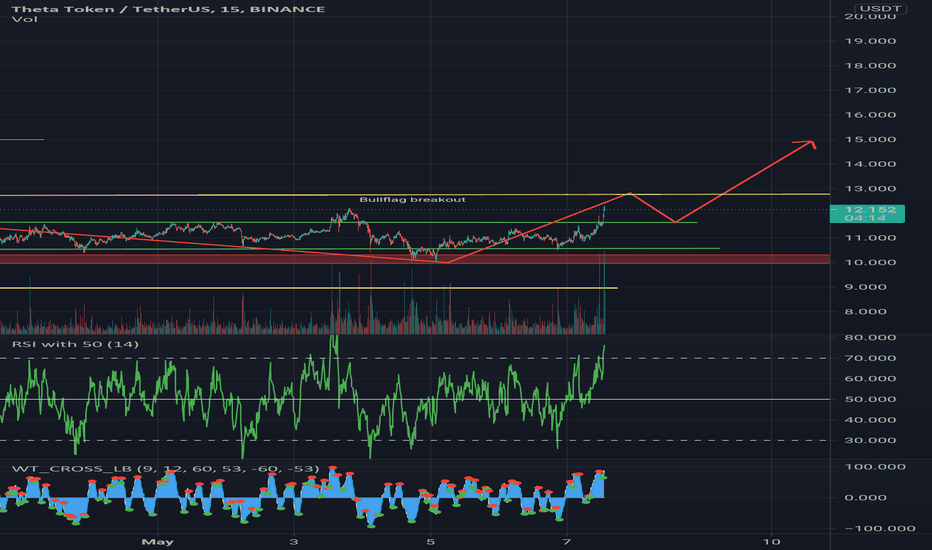Select the lower green horizontal line above red zone
Image resolution: width=932 pixels, height=550 pixels.
click(x=360, y=249)
